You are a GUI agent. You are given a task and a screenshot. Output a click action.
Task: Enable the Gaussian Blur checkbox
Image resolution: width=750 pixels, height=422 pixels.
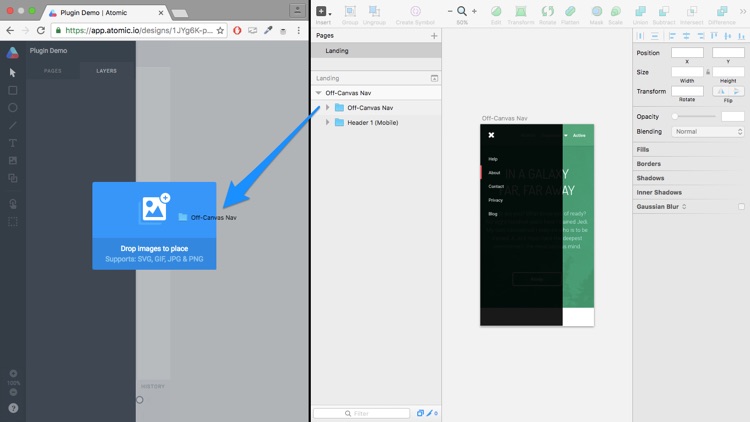click(x=741, y=207)
